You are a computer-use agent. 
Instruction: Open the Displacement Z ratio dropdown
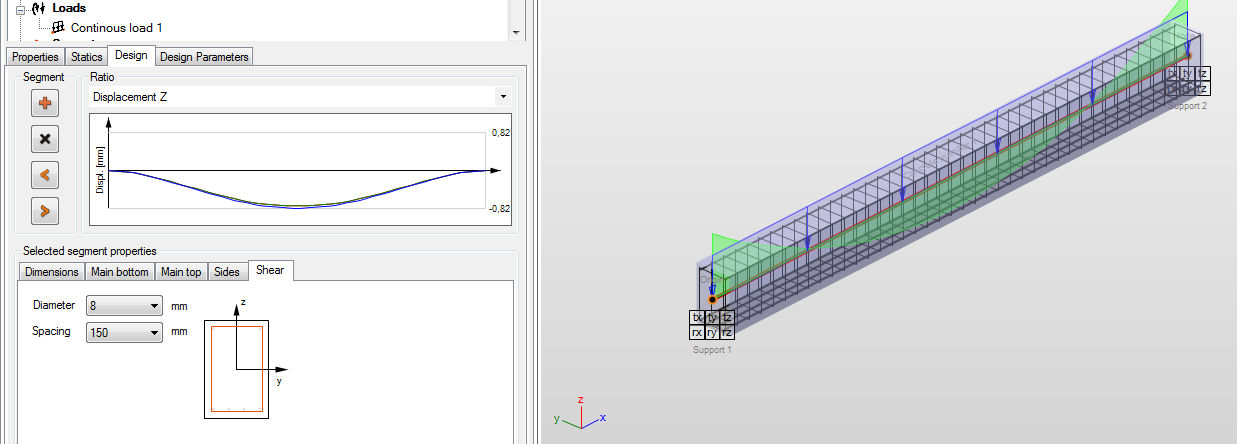click(x=300, y=97)
